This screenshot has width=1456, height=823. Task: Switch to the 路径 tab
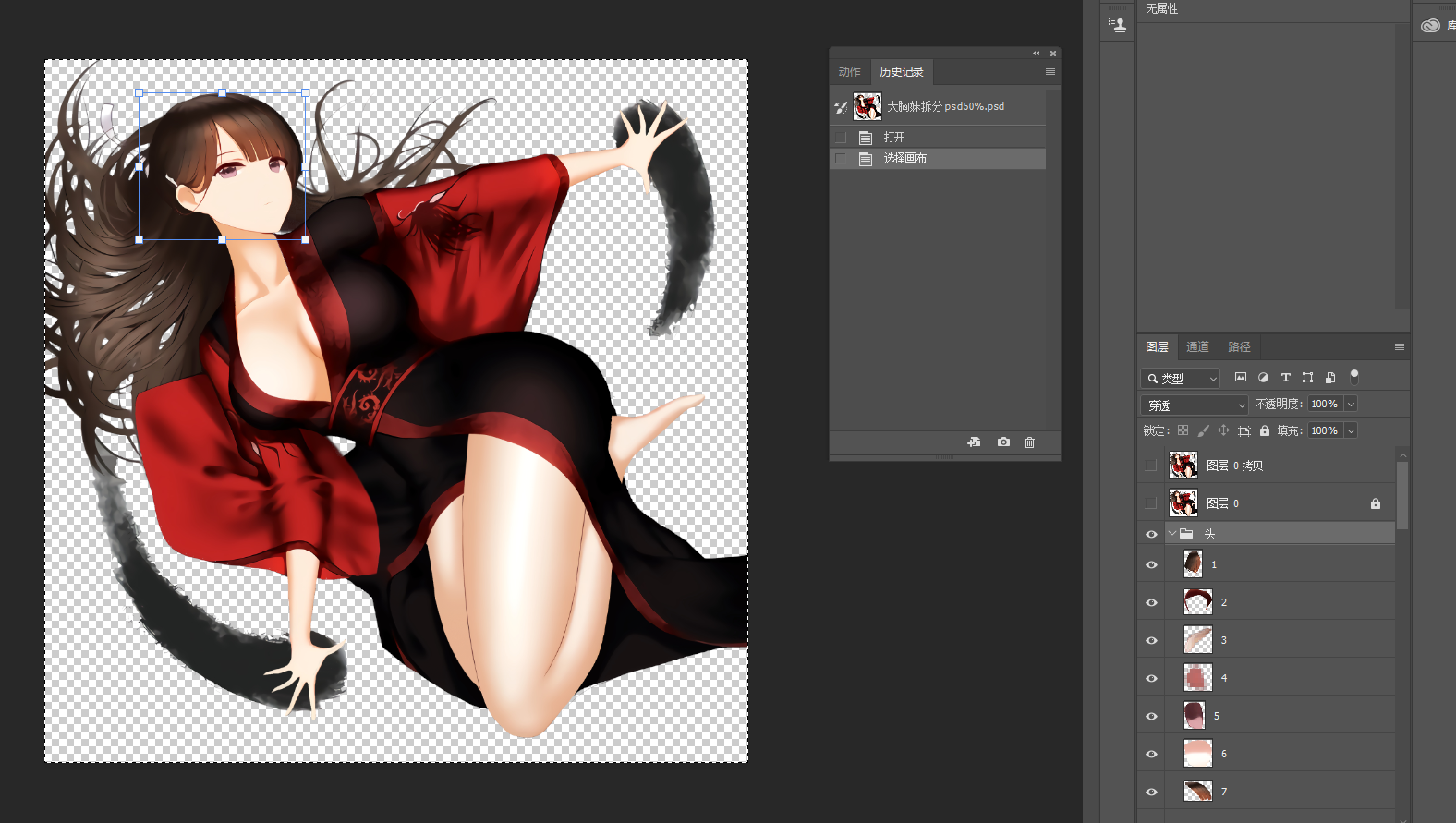tap(1239, 346)
